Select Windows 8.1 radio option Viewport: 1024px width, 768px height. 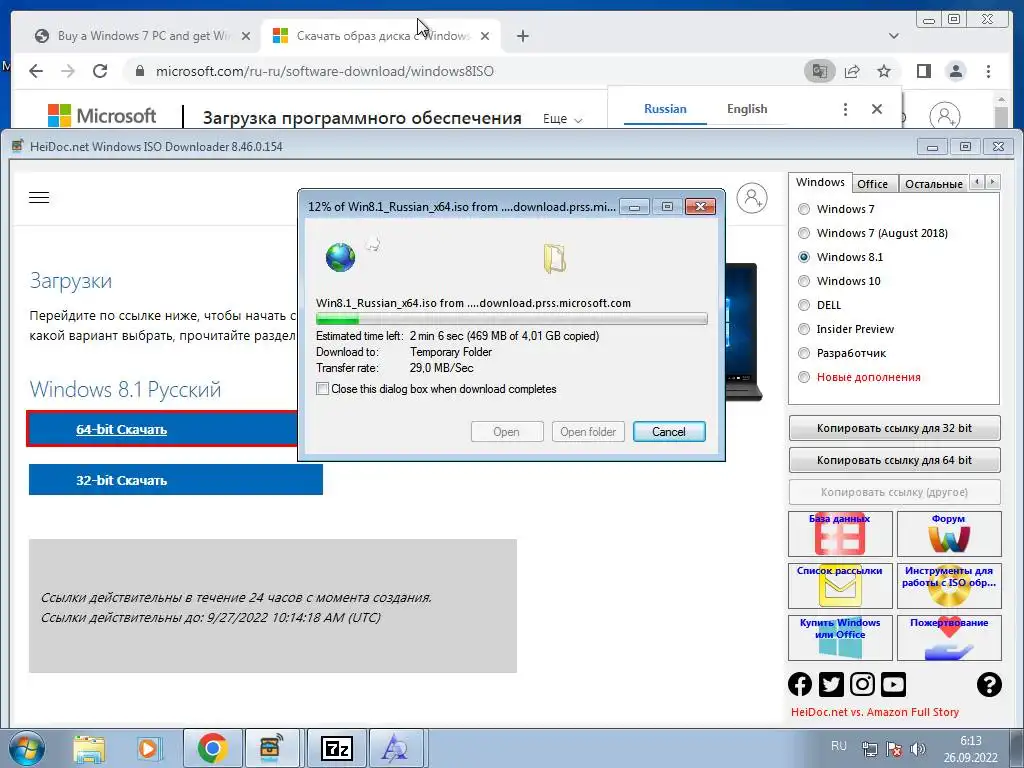(804, 257)
